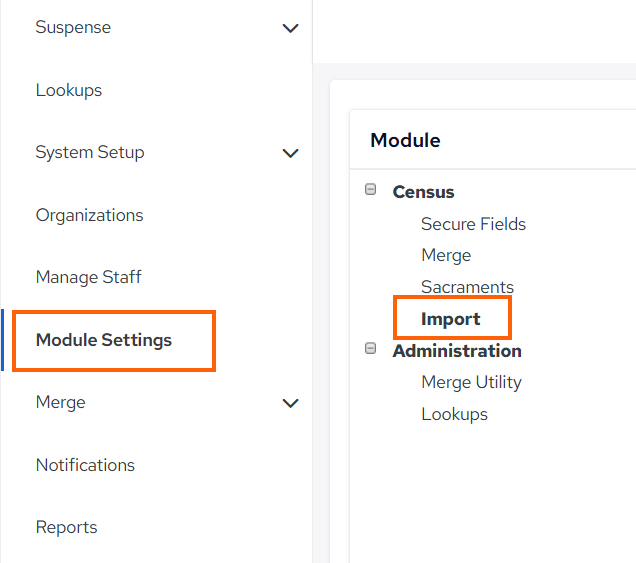This screenshot has width=636, height=563.
Task: Select Lookups under Administration
Action: pos(454,415)
